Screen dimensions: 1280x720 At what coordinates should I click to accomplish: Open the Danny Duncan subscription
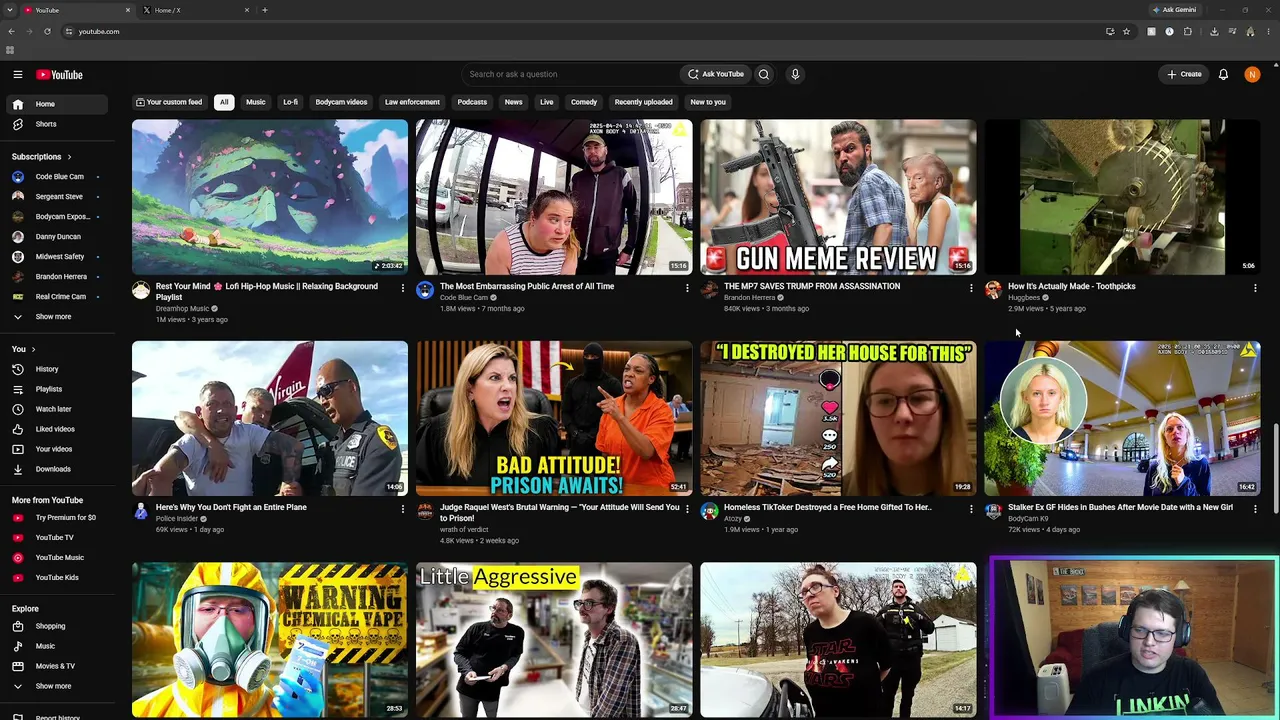[56, 237]
